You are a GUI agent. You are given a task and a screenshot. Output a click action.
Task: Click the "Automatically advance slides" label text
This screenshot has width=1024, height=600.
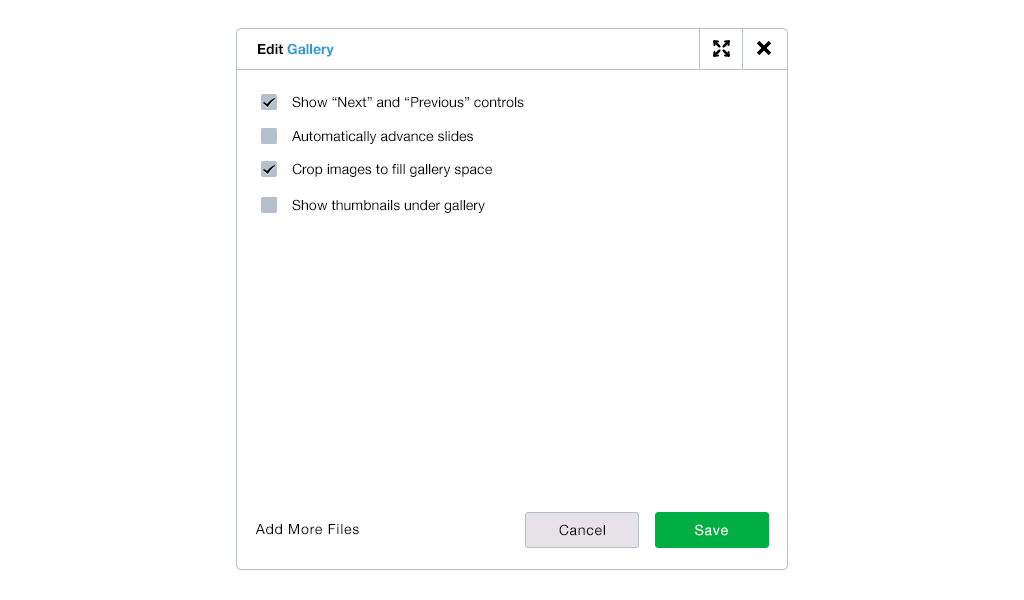click(383, 136)
